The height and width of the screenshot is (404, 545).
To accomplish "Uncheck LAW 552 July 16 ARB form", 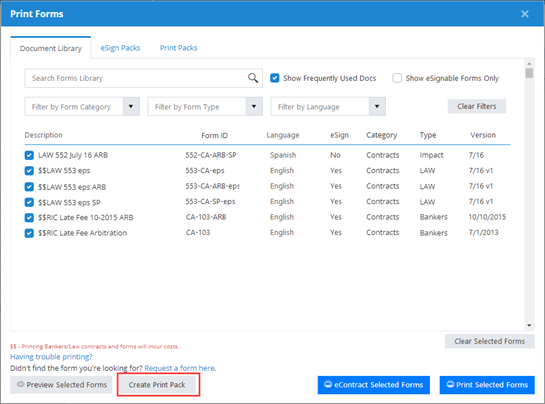I will tap(29, 155).
